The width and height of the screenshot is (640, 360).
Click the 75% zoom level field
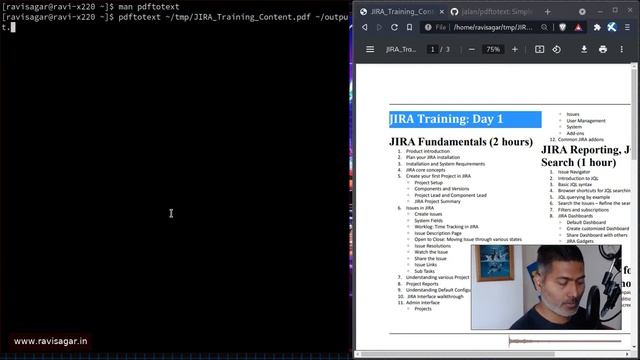point(493,49)
